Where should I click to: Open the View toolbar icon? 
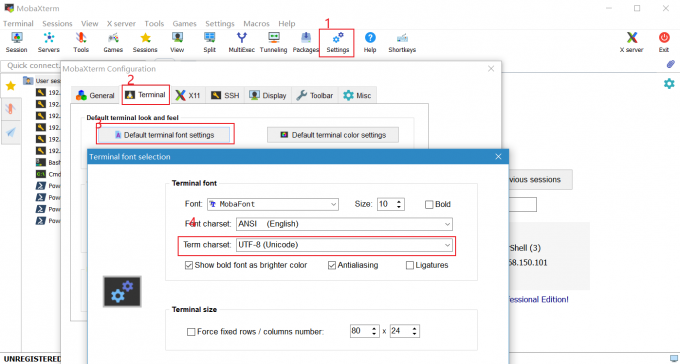point(177,43)
